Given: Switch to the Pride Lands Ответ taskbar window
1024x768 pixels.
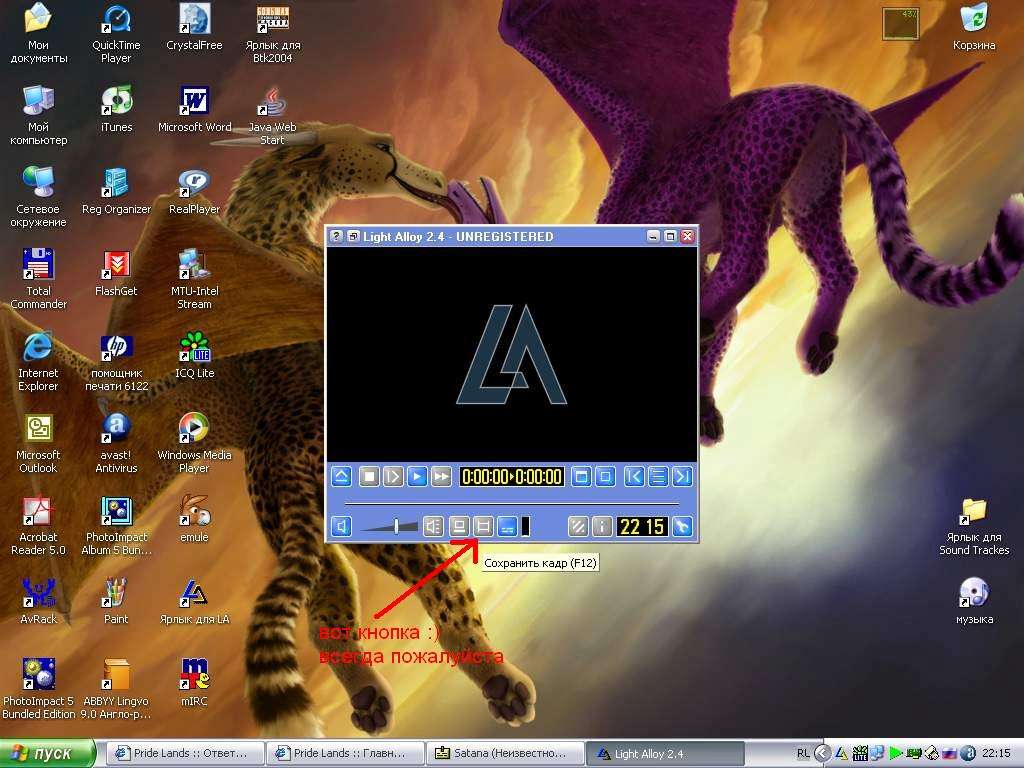Looking at the screenshot, I should pos(184,753).
